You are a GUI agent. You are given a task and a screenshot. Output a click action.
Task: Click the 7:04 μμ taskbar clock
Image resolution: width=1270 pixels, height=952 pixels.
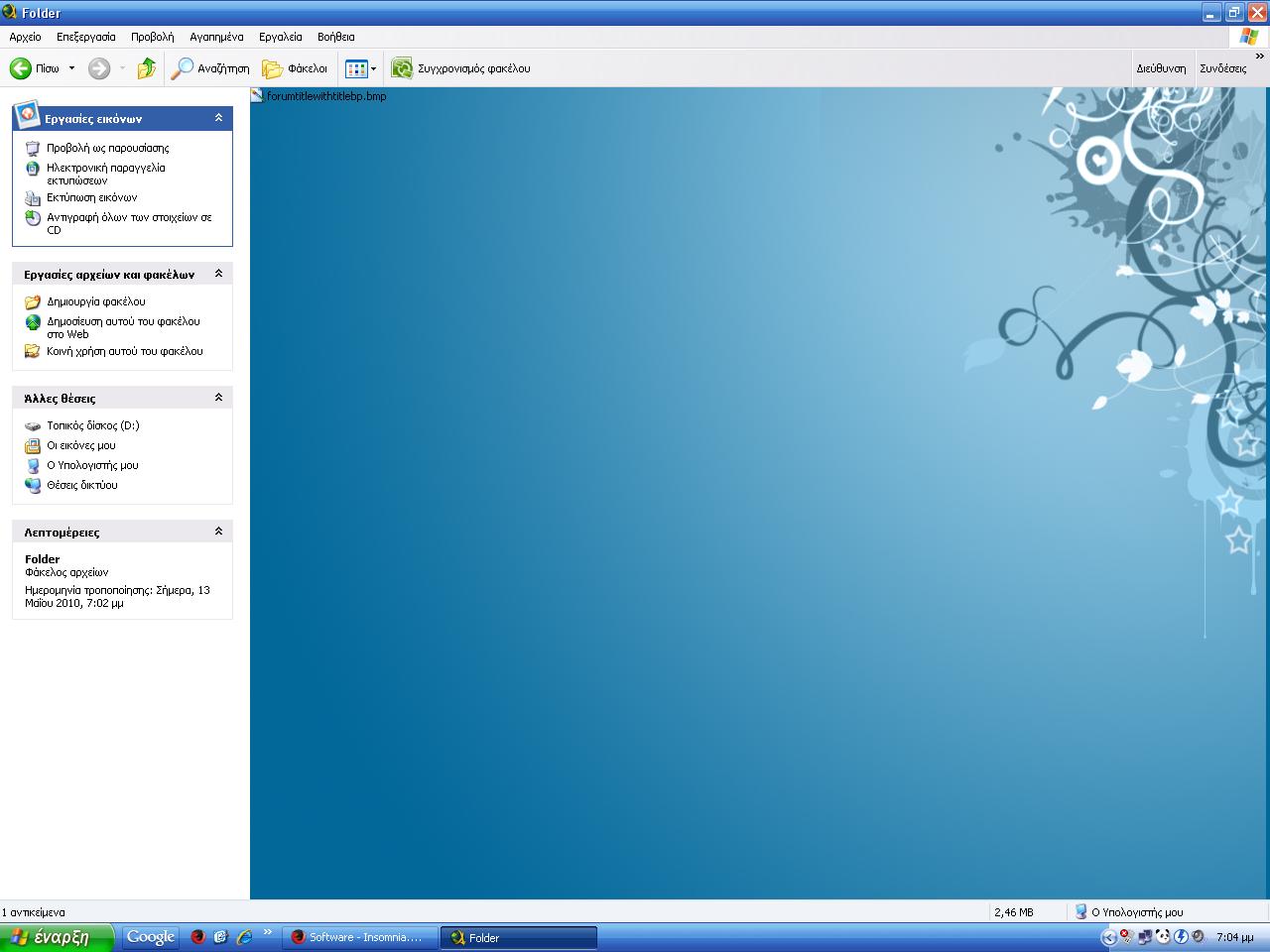pyautogui.click(x=1234, y=937)
